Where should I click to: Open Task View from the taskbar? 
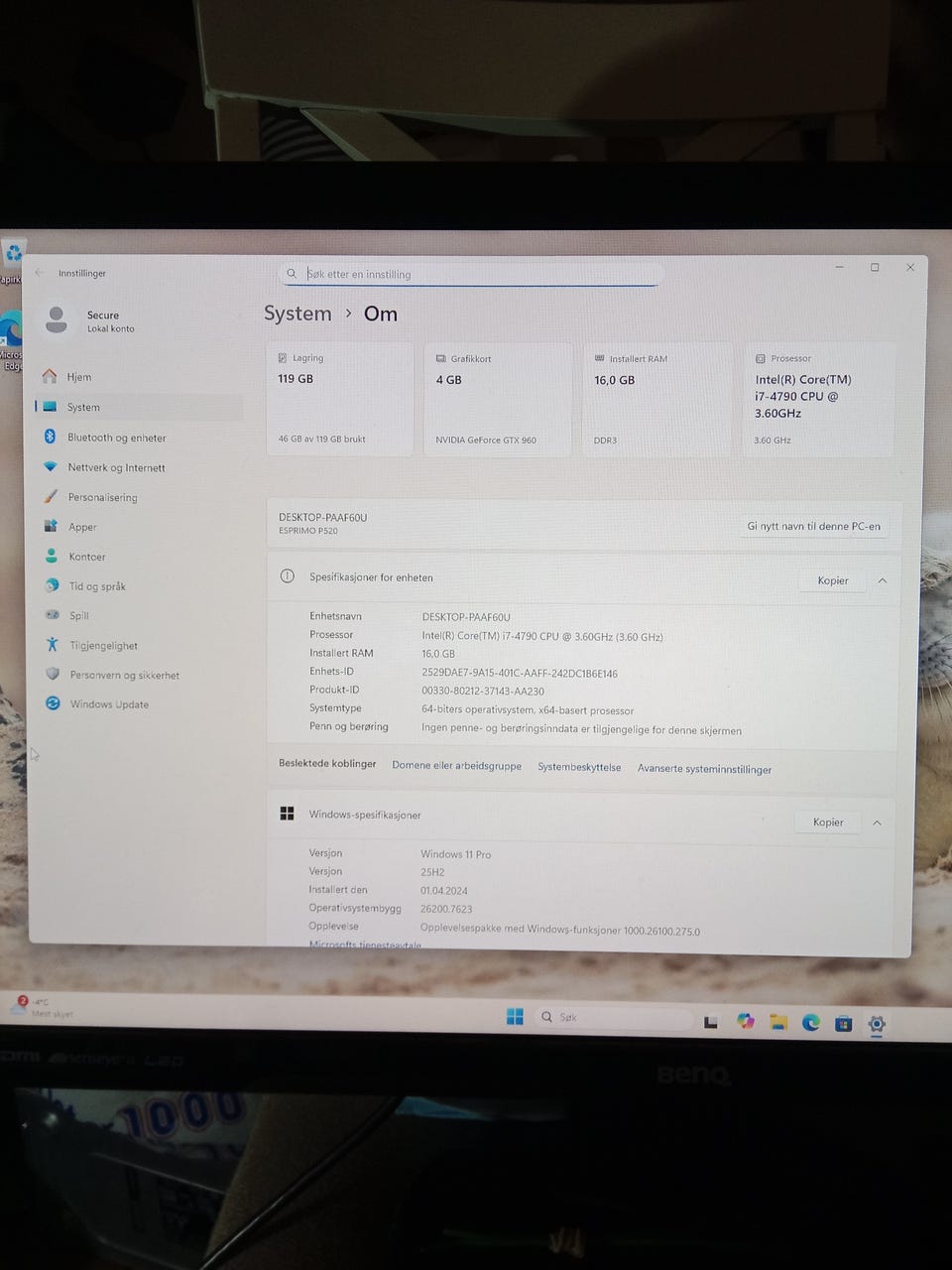pos(711,1021)
